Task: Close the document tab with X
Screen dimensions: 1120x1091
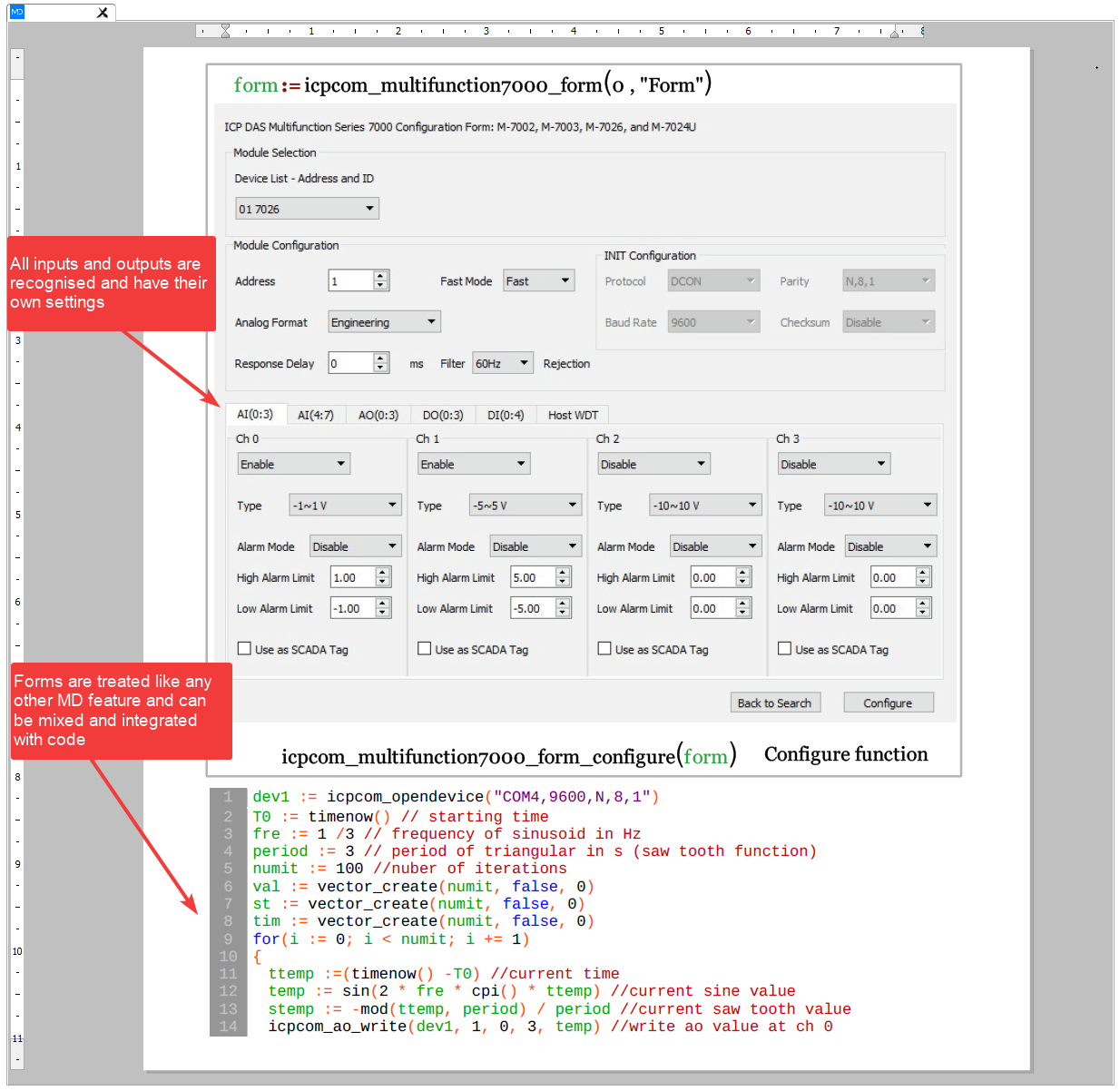Action: (x=103, y=13)
